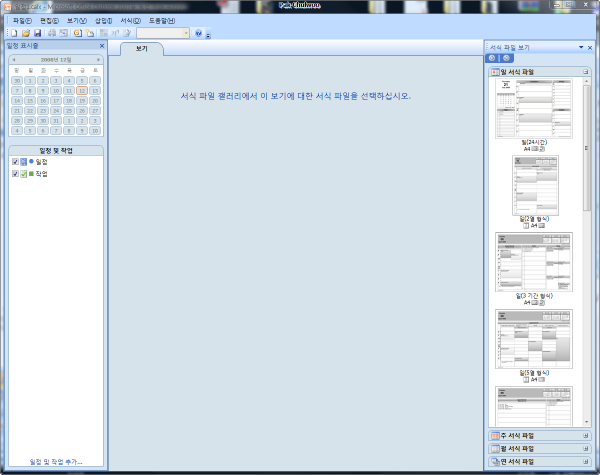Viewport: 600px width, 475px height.
Task: Open Help with the blue question icon
Action: (x=198, y=33)
